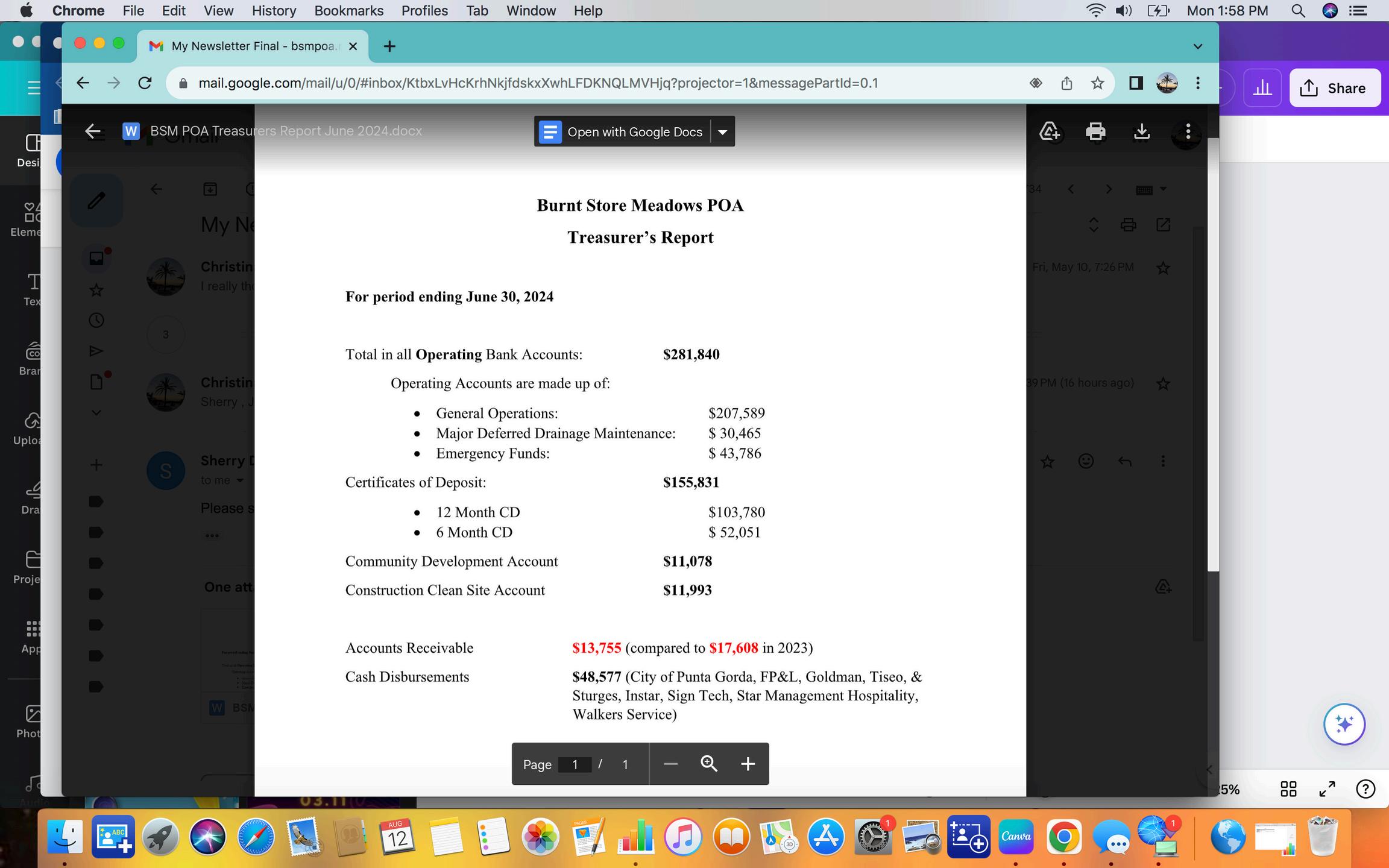Expand the Open with dropdown arrow

pos(723,132)
